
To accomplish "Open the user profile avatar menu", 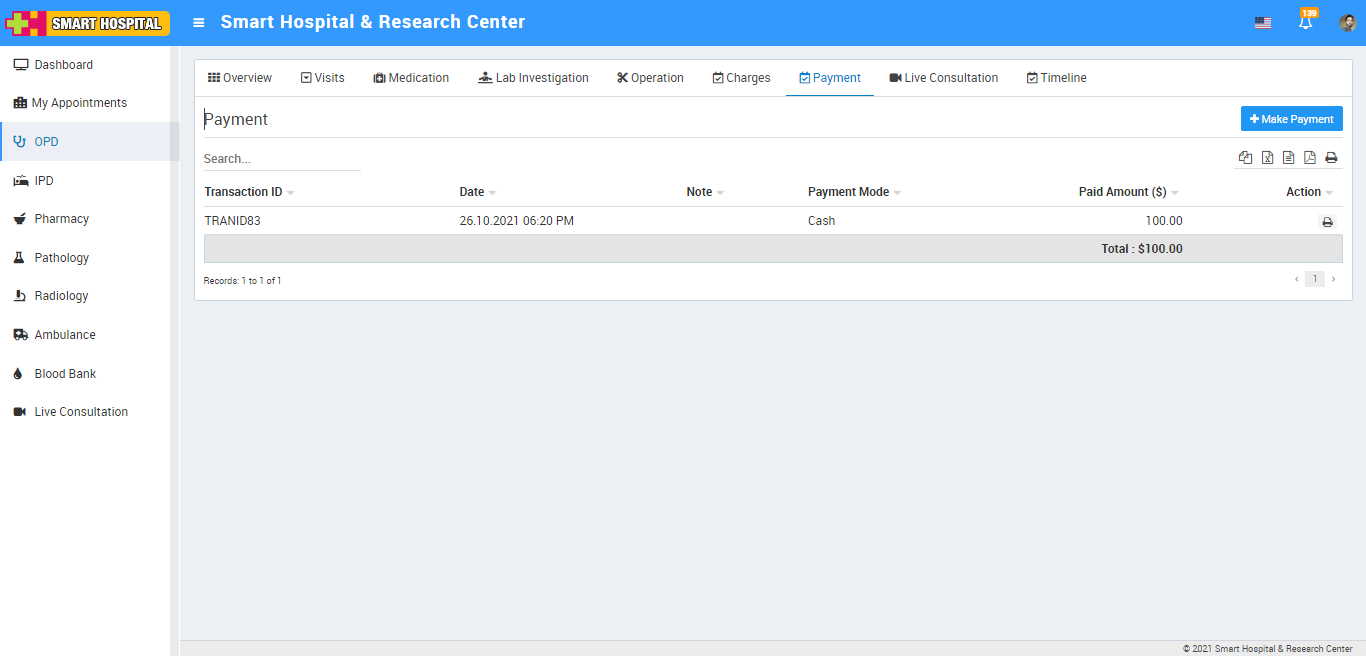I will 1347,23.
